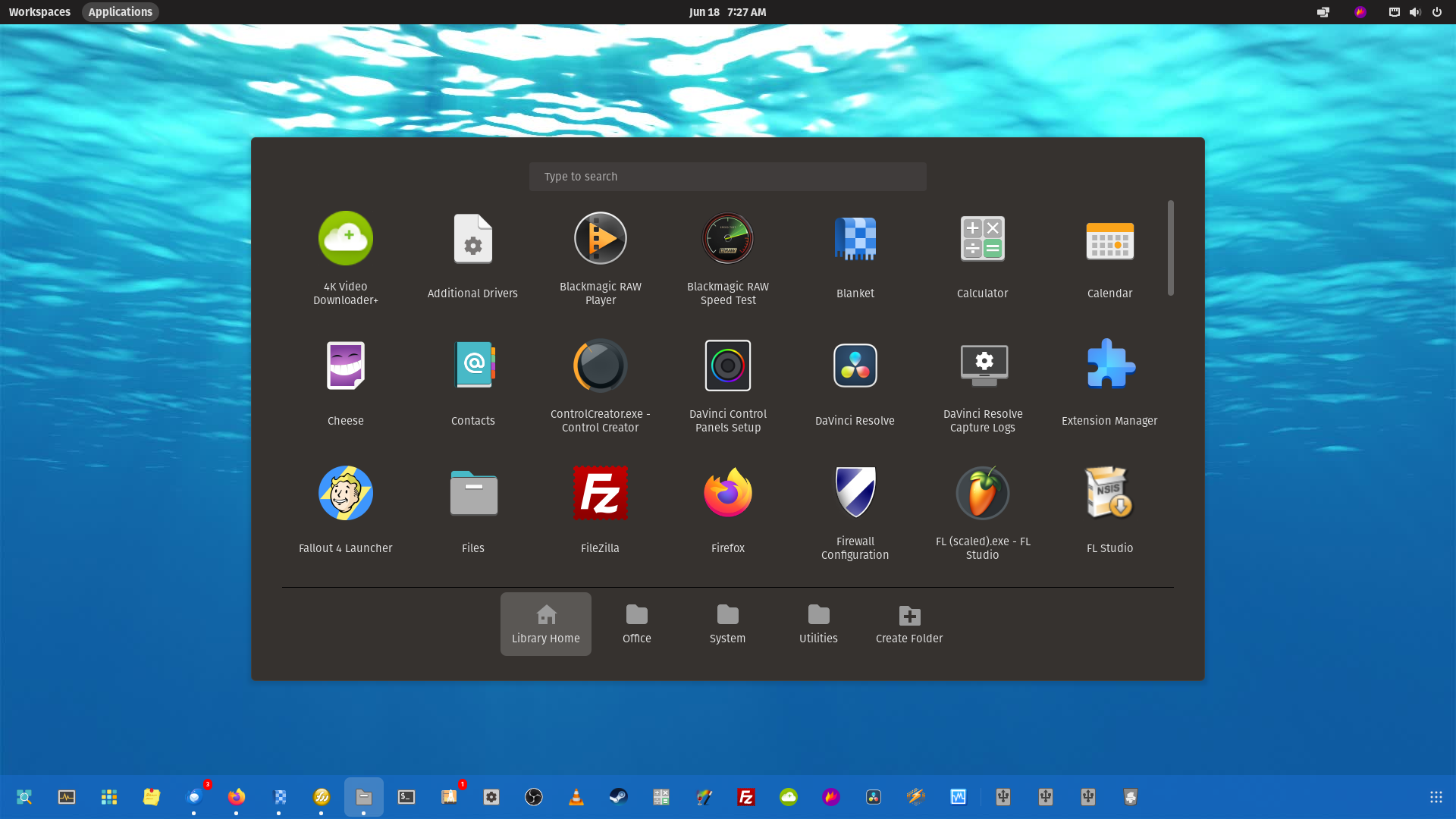Viewport: 1456px width, 819px height.
Task: Open Terminal from the dock
Action: (406, 797)
